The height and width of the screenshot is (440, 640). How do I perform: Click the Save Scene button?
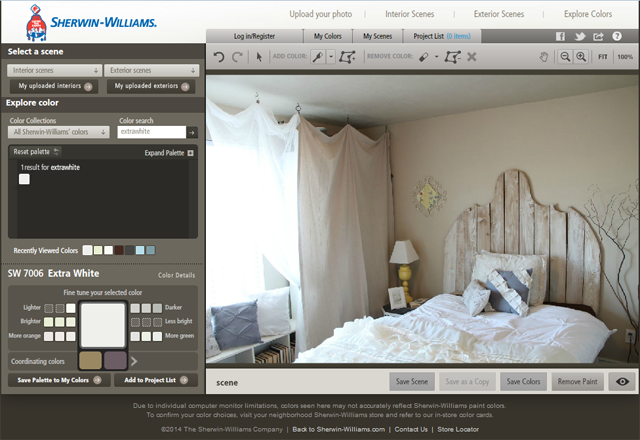412,382
